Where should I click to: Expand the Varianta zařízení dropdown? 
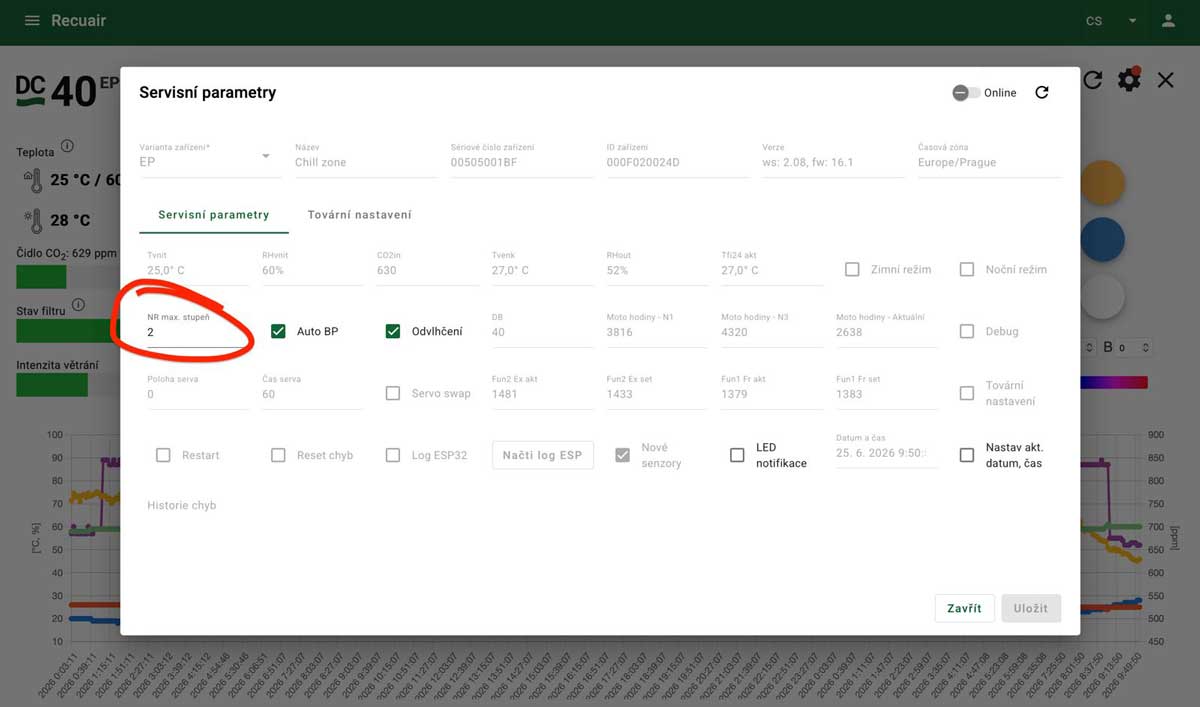266,156
